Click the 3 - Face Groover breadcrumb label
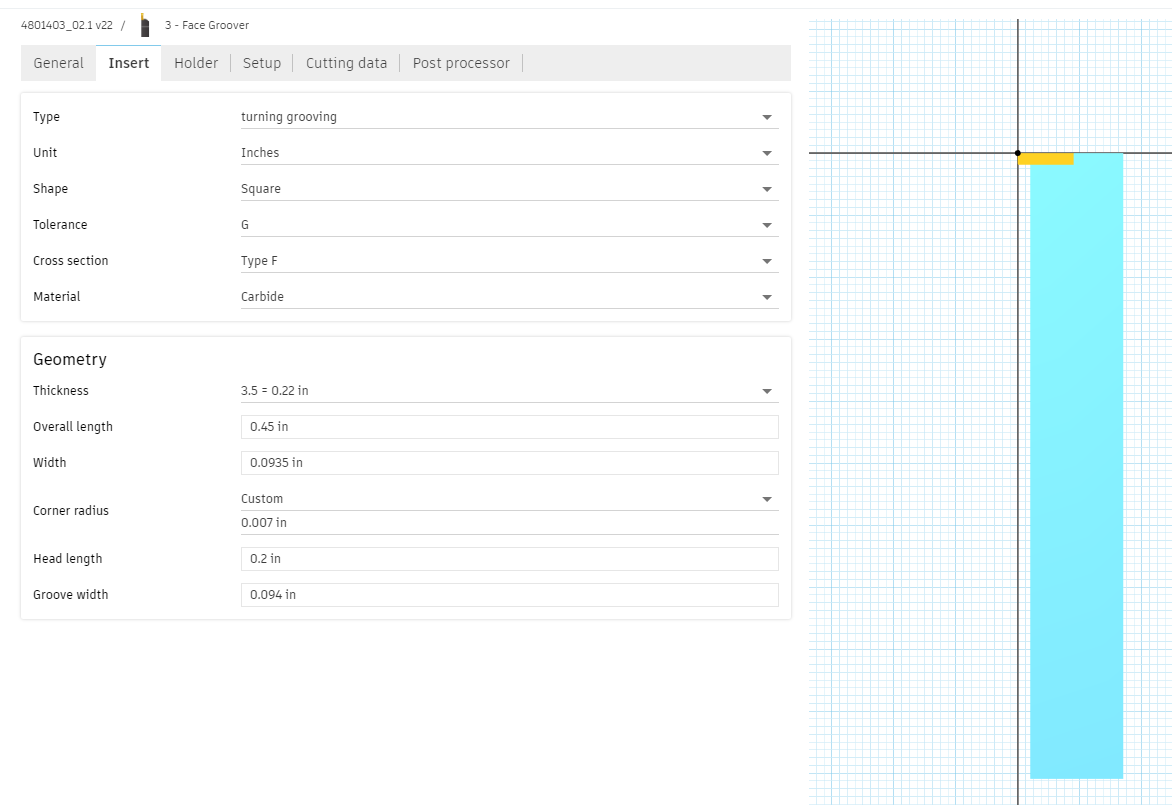Image resolution: width=1172 pixels, height=805 pixels. [x=207, y=25]
